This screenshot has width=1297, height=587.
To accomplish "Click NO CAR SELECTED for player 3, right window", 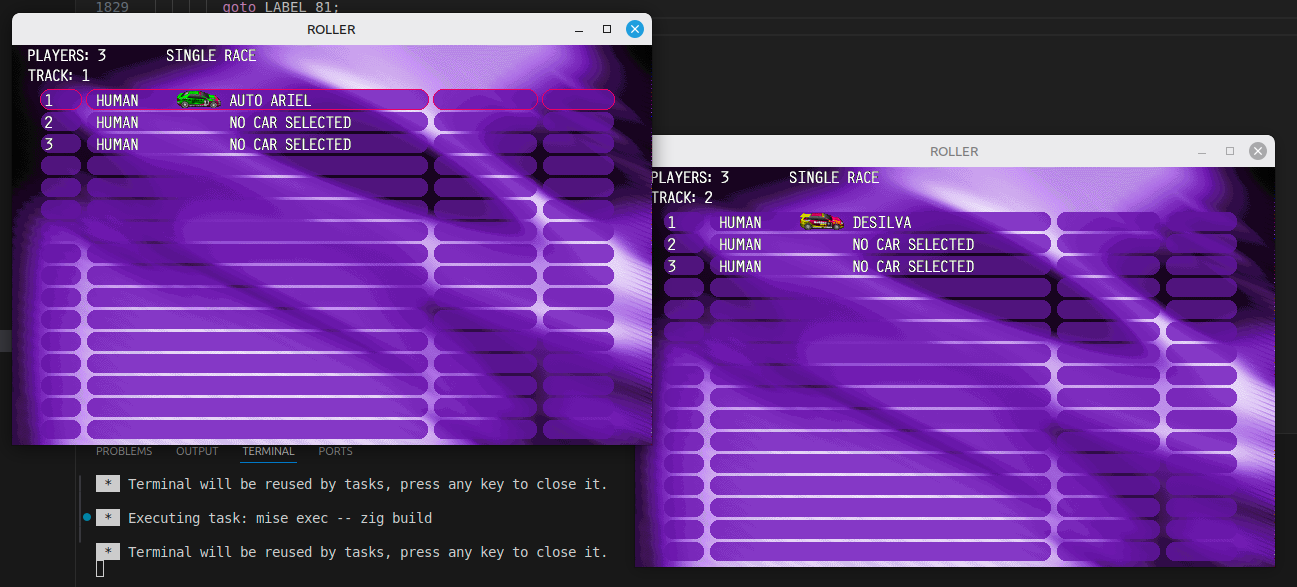I will tap(913, 266).
